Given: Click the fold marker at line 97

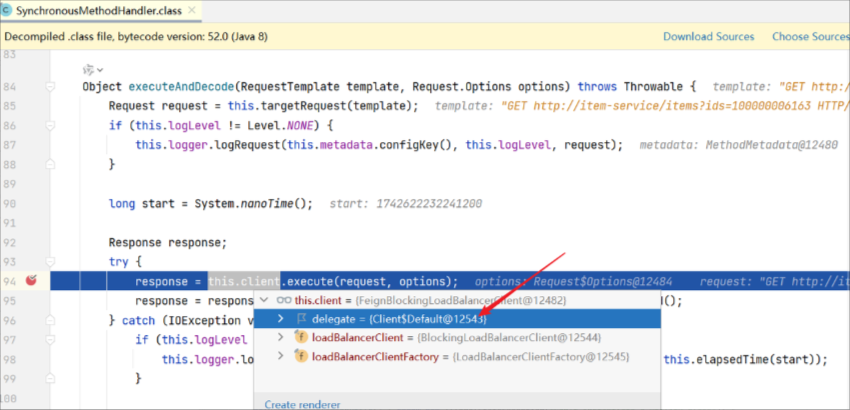Looking at the screenshot, I should click(x=50, y=339).
